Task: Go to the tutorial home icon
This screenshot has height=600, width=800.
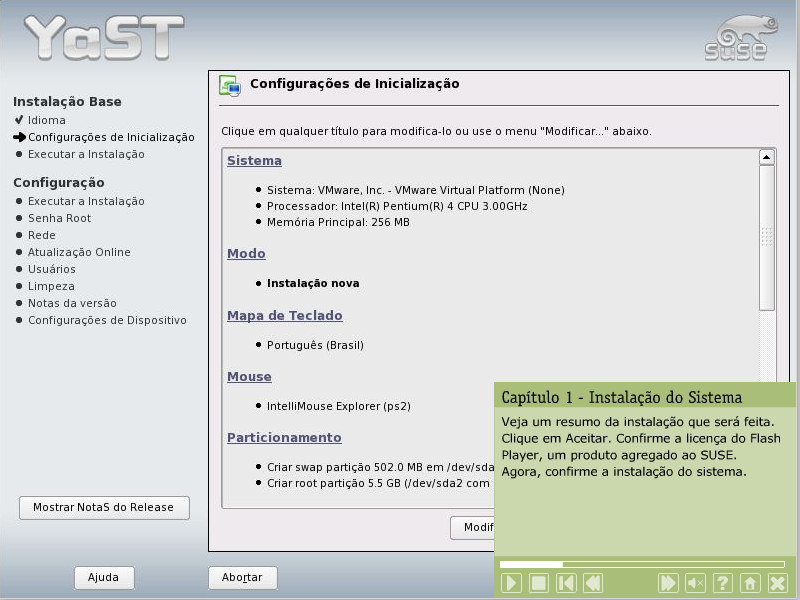Action: point(750,583)
